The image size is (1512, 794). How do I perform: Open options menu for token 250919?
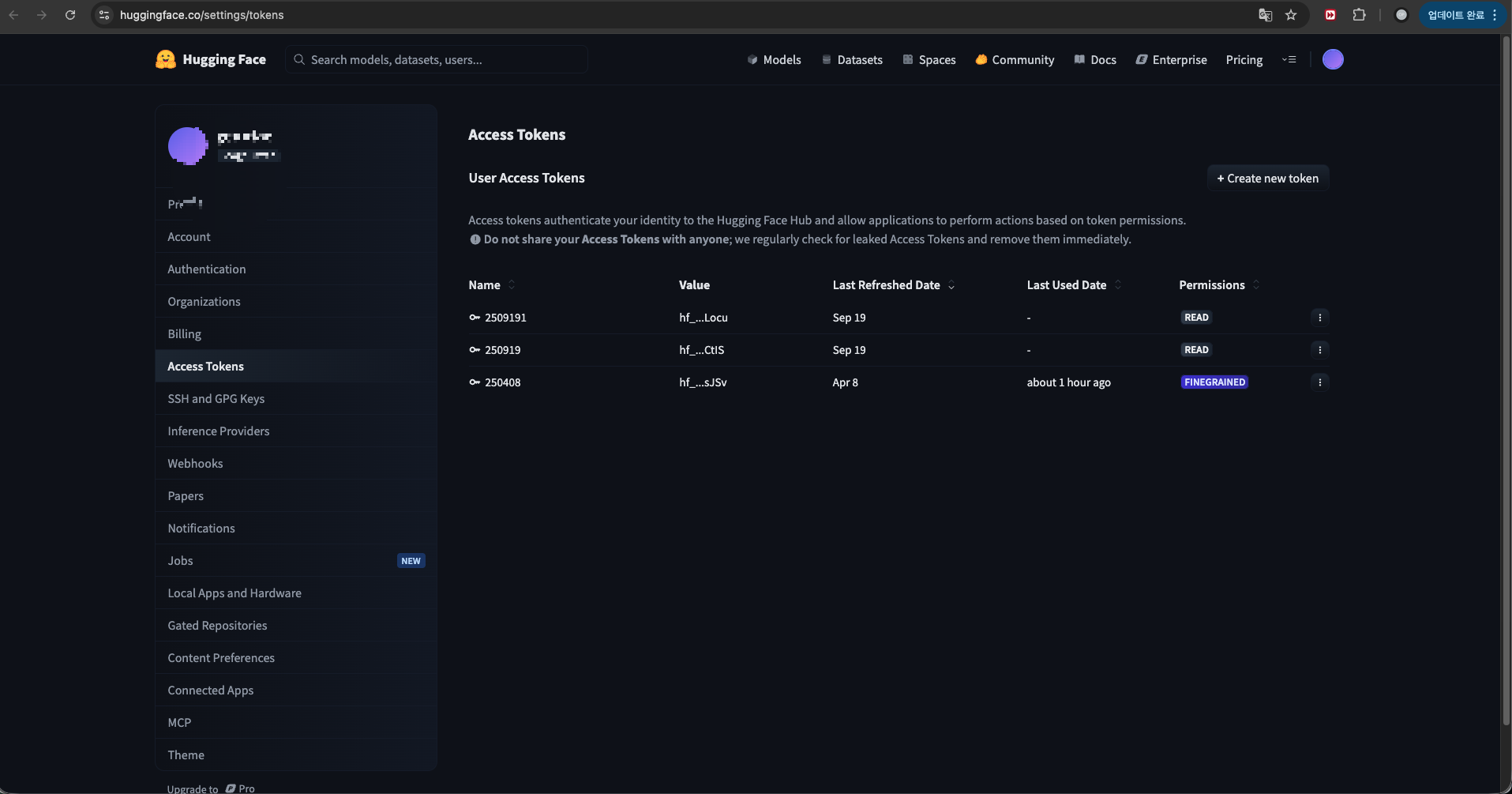click(x=1319, y=350)
